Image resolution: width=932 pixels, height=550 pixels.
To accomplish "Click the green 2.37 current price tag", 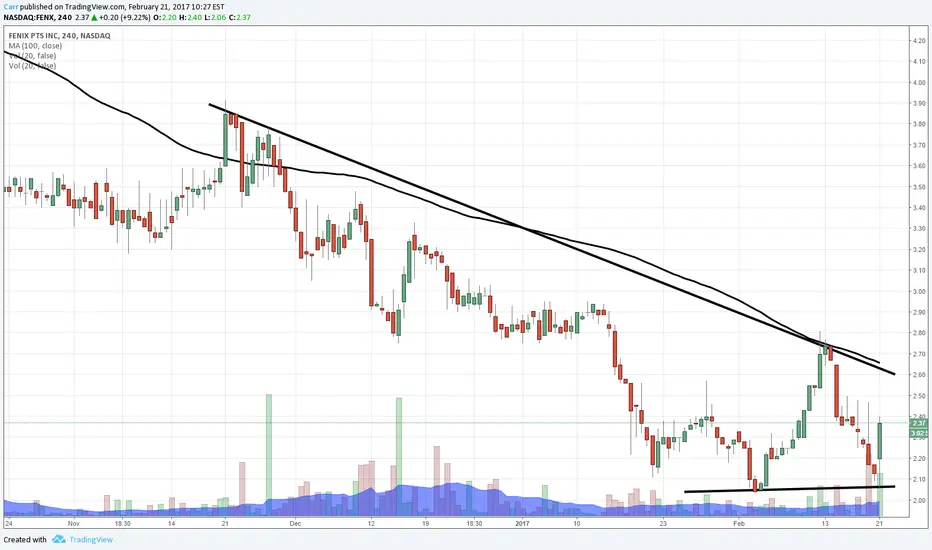I will pyautogui.click(x=919, y=423).
